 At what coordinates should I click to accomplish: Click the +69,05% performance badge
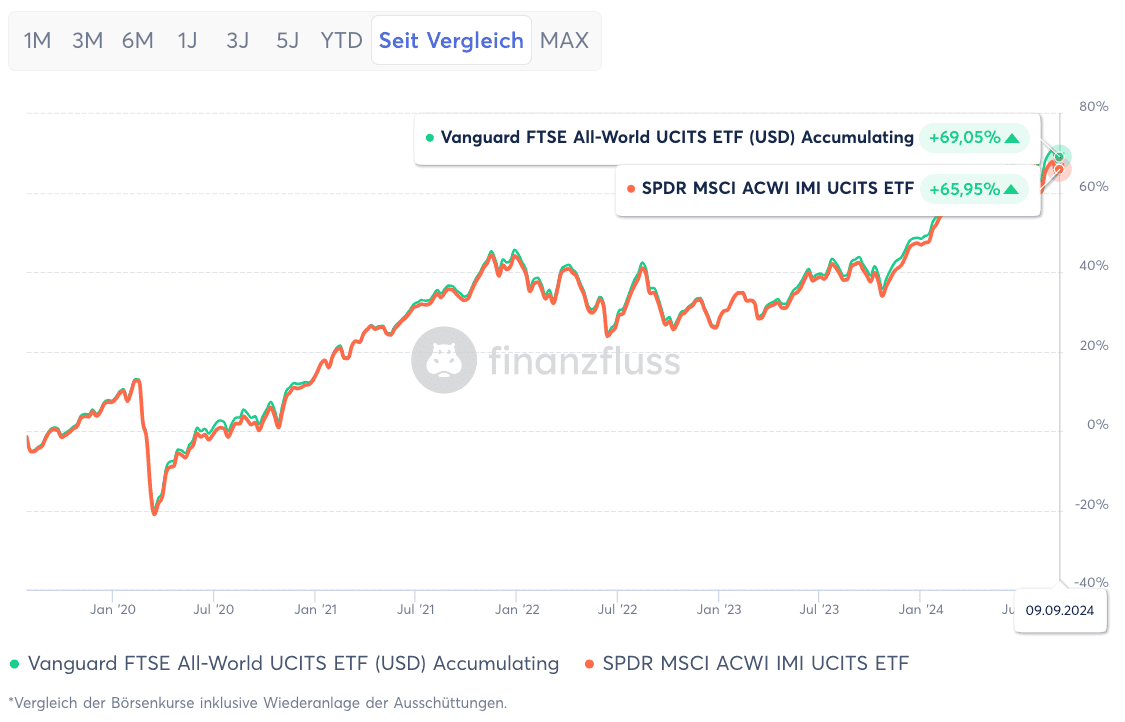click(x=974, y=137)
